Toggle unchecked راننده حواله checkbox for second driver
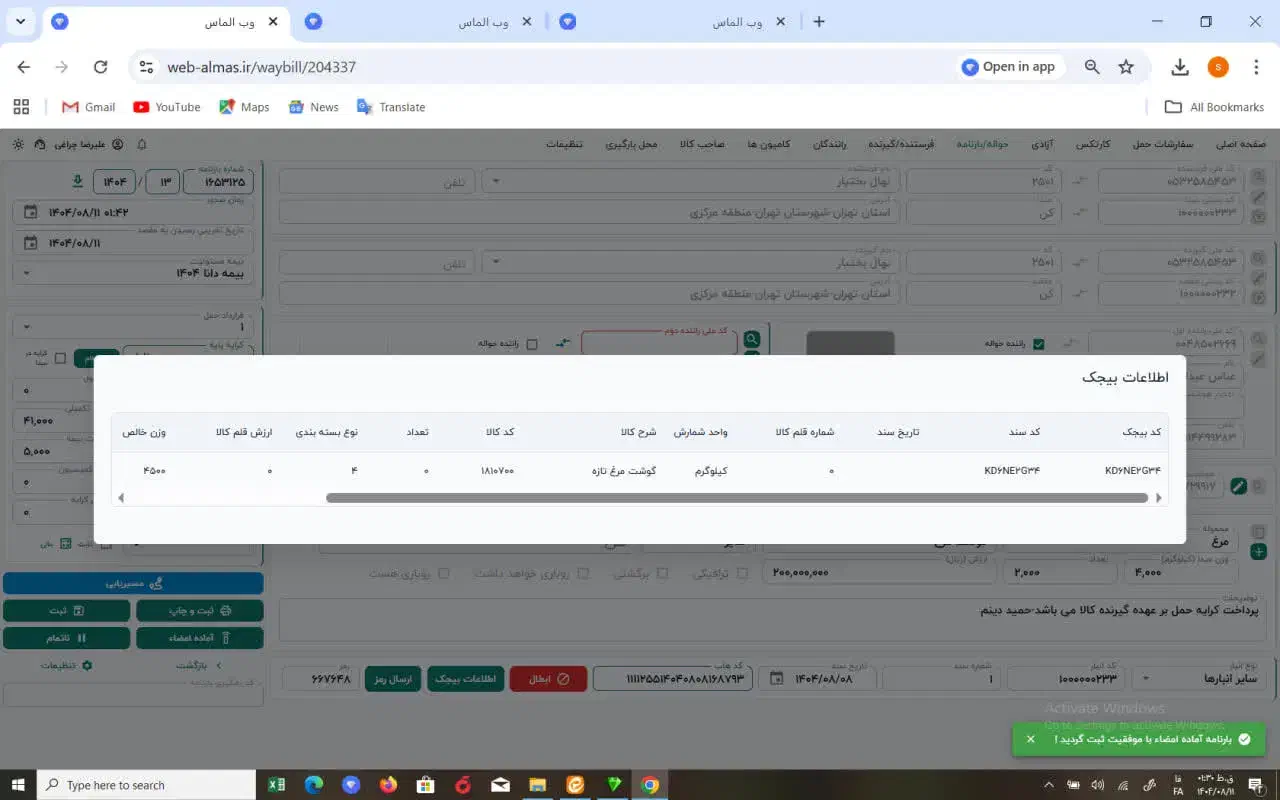 [532, 344]
